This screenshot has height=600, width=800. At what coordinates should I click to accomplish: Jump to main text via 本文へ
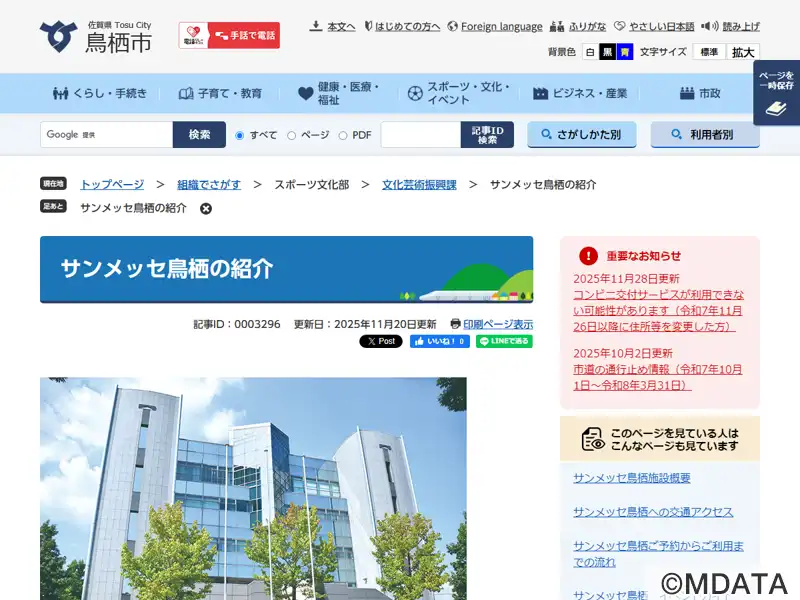pos(341,26)
